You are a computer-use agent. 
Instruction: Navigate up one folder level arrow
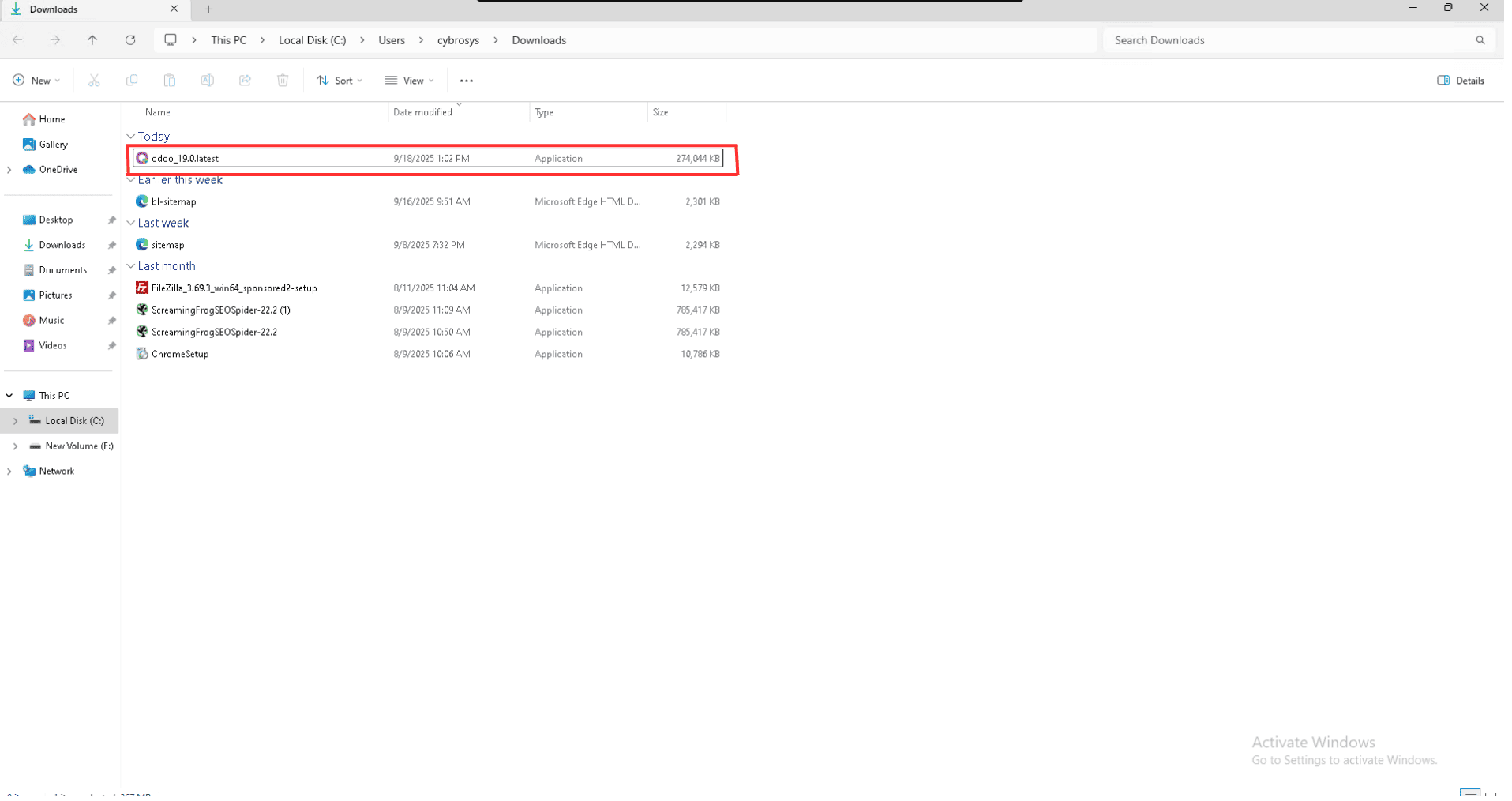[92, 40]
